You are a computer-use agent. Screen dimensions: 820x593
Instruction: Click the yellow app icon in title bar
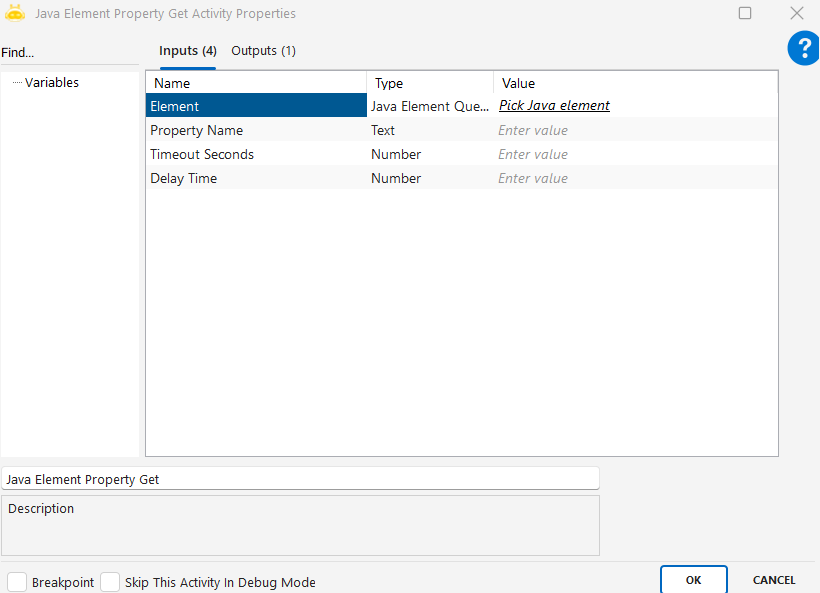pyautogui.click(x=15, y=14)
